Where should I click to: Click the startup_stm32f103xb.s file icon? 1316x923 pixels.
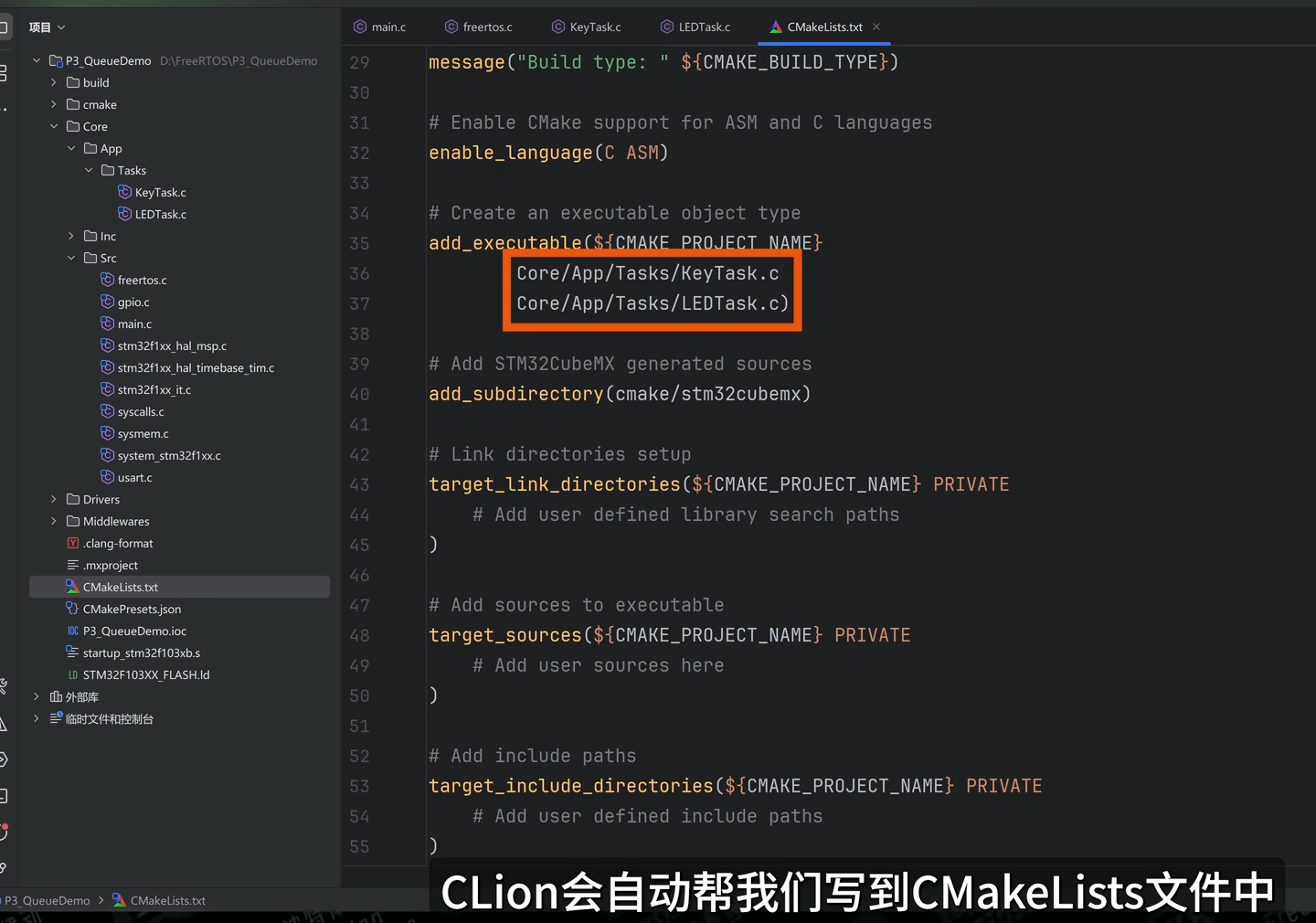coord(73,652)
